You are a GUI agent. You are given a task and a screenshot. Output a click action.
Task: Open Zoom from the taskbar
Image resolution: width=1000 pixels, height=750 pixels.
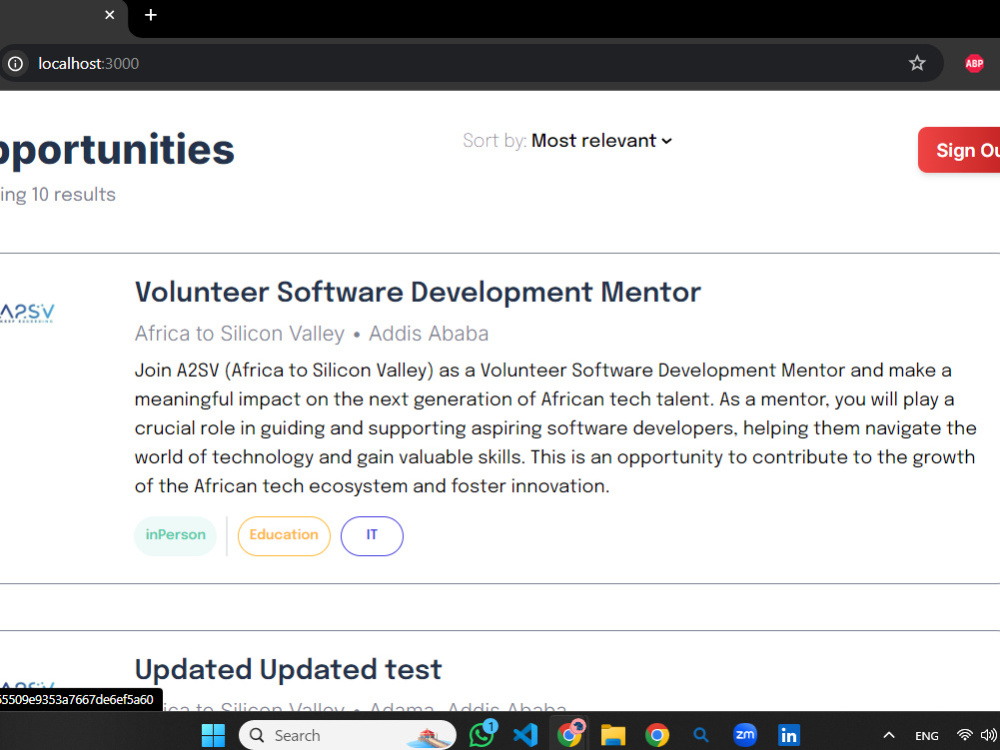(x=745, y=735)
